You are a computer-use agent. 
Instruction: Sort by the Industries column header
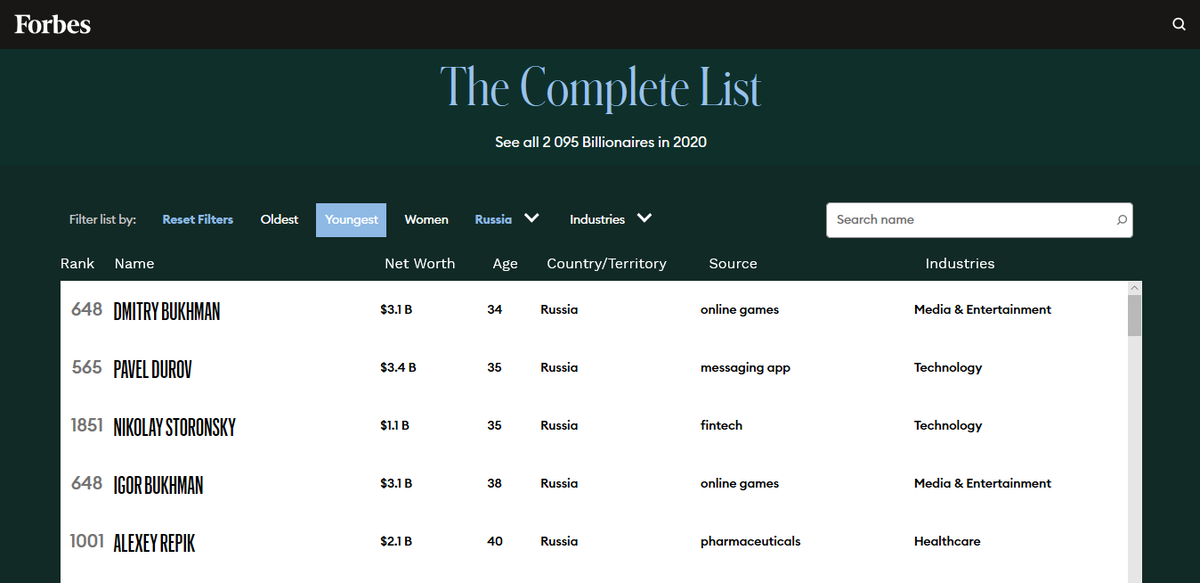pos(960,264)
